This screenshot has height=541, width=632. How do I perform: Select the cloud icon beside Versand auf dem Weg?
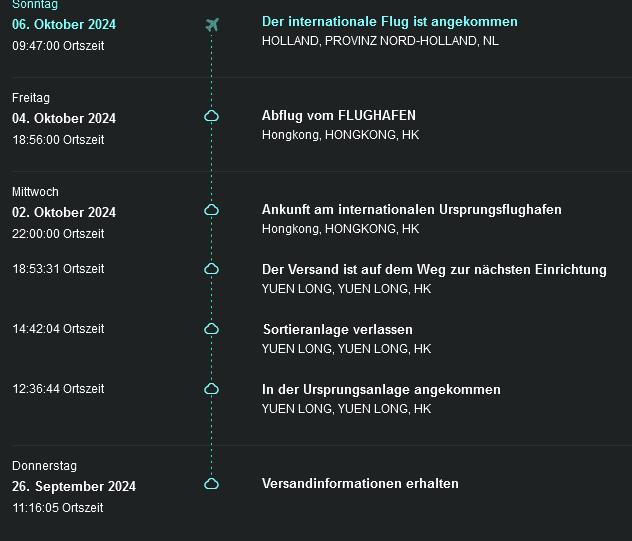pyautogui.click(x=211, y=269)
